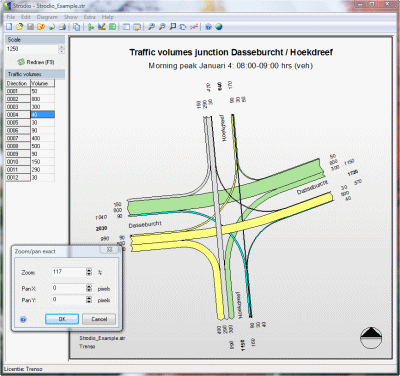Select volume cell for direction 0001

click(42, 91)
